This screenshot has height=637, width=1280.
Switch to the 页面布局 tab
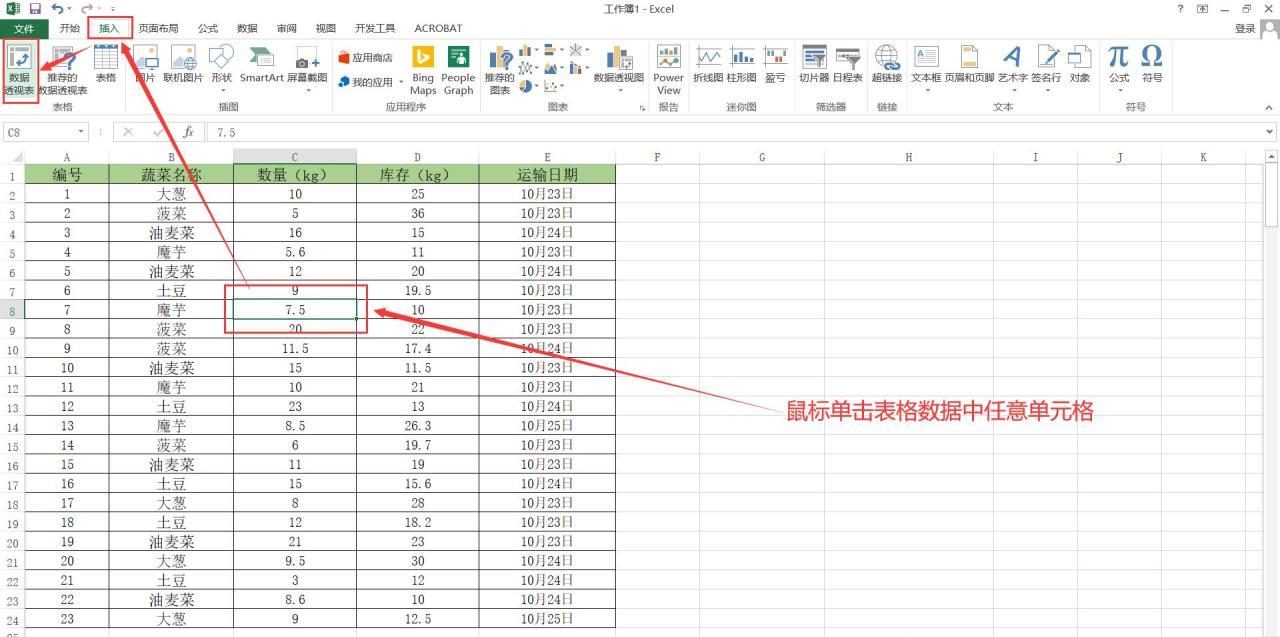pyautogui.click(x=158, y=28)
